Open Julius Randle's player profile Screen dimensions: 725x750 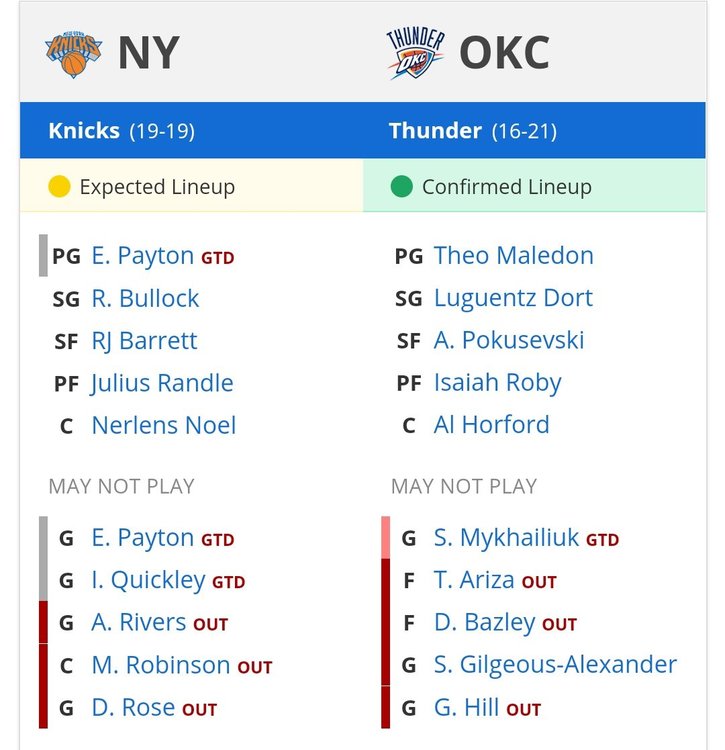click(x=162, y=383)
